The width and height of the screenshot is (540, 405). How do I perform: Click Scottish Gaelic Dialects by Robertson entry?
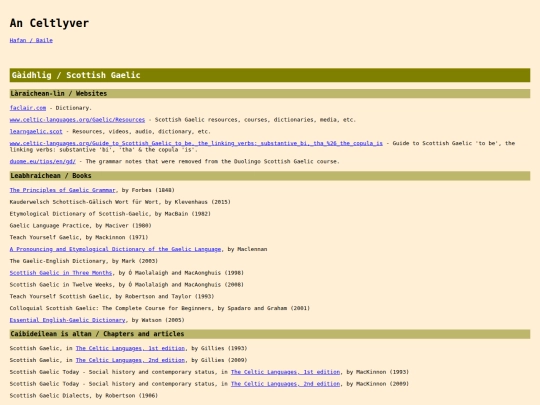(x=83, y=395)
